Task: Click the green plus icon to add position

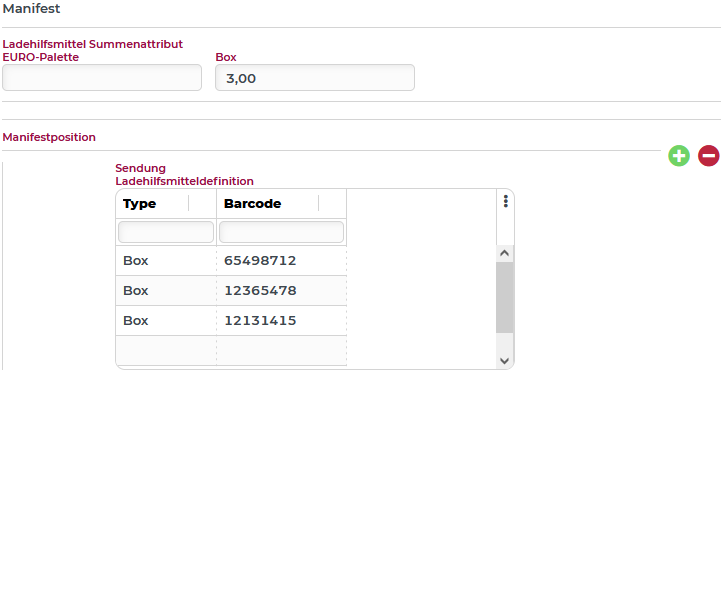Action: [679, 155]
